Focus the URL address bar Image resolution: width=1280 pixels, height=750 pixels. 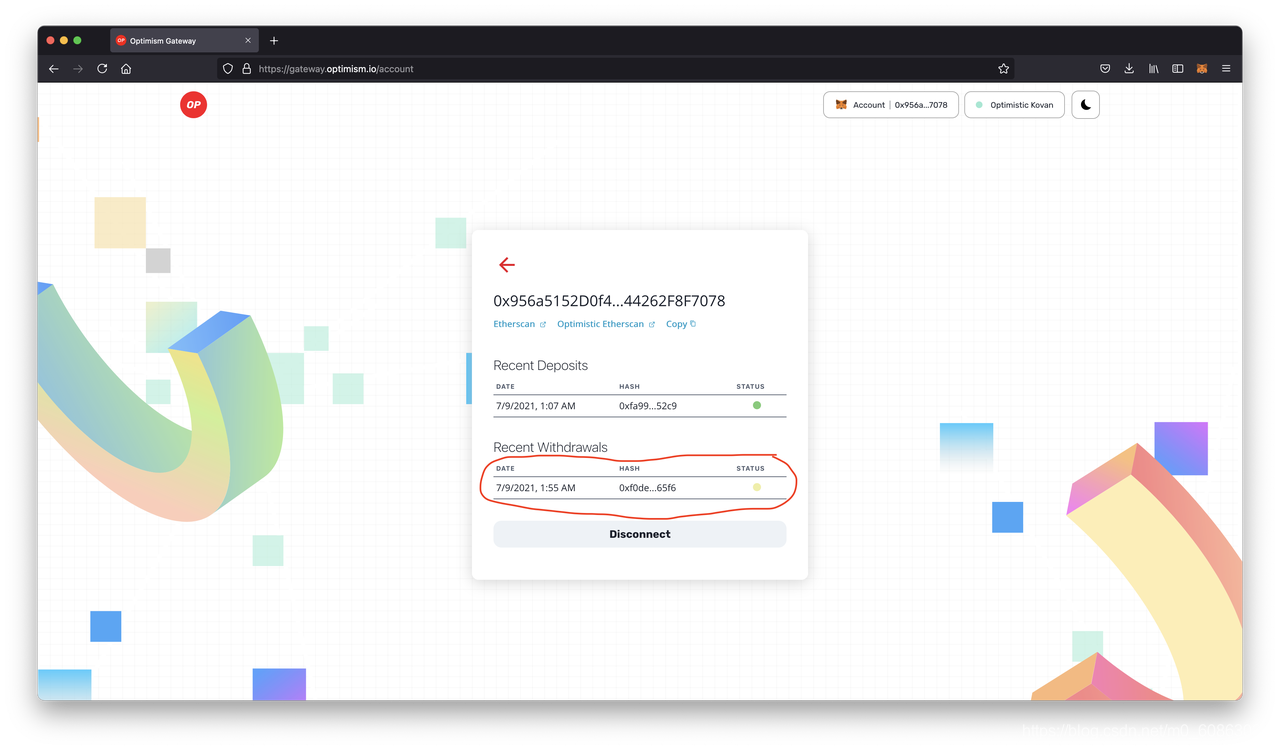tap(615, 69)
